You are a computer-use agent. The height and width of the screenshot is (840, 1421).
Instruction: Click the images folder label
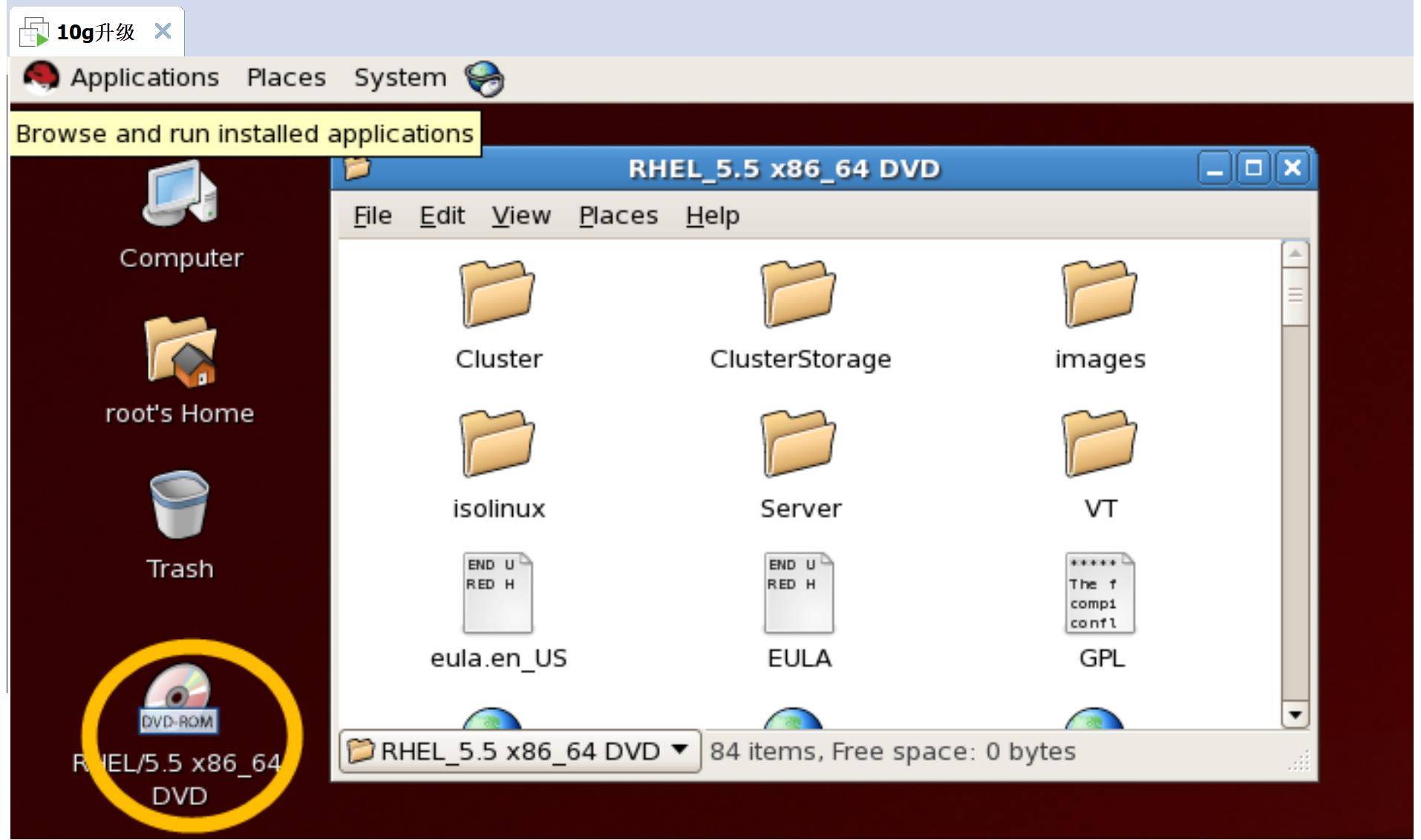(x=1100, y=359)
